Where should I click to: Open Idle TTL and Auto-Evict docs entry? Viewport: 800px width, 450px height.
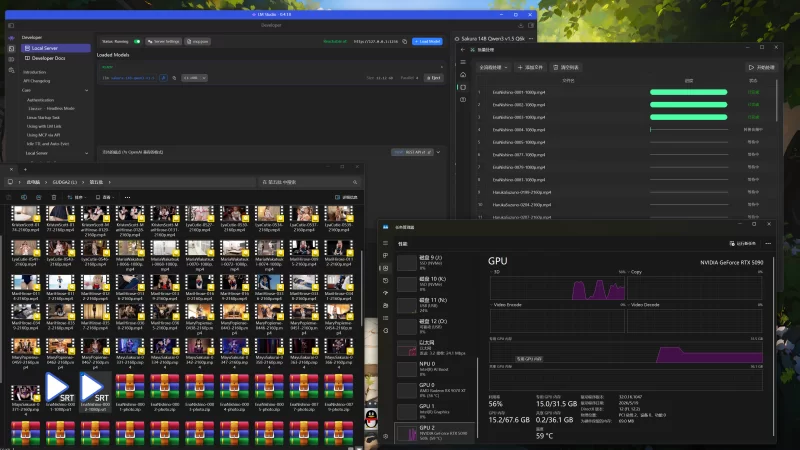(48, 144)
